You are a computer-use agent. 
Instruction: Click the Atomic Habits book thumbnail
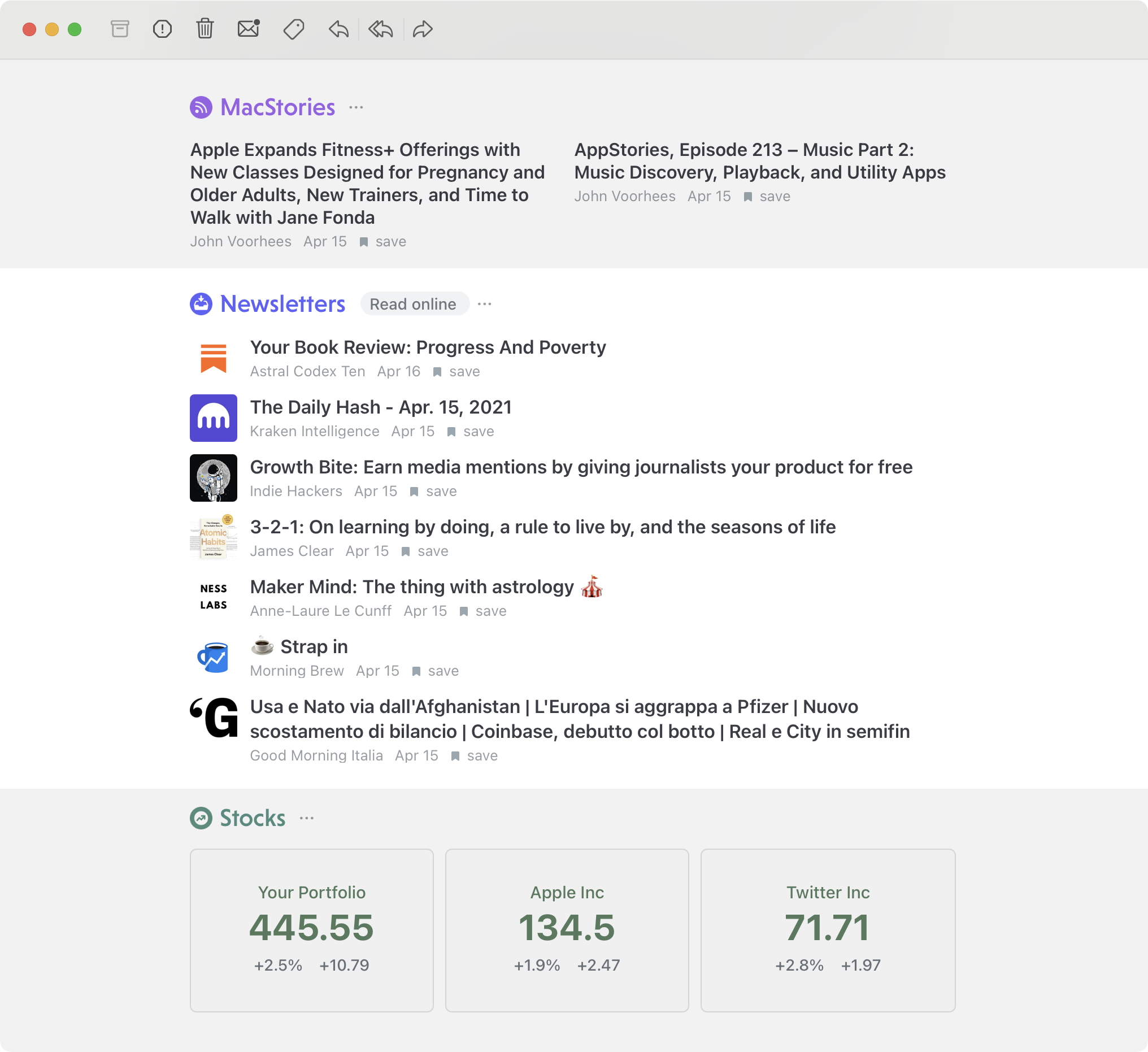214,538
